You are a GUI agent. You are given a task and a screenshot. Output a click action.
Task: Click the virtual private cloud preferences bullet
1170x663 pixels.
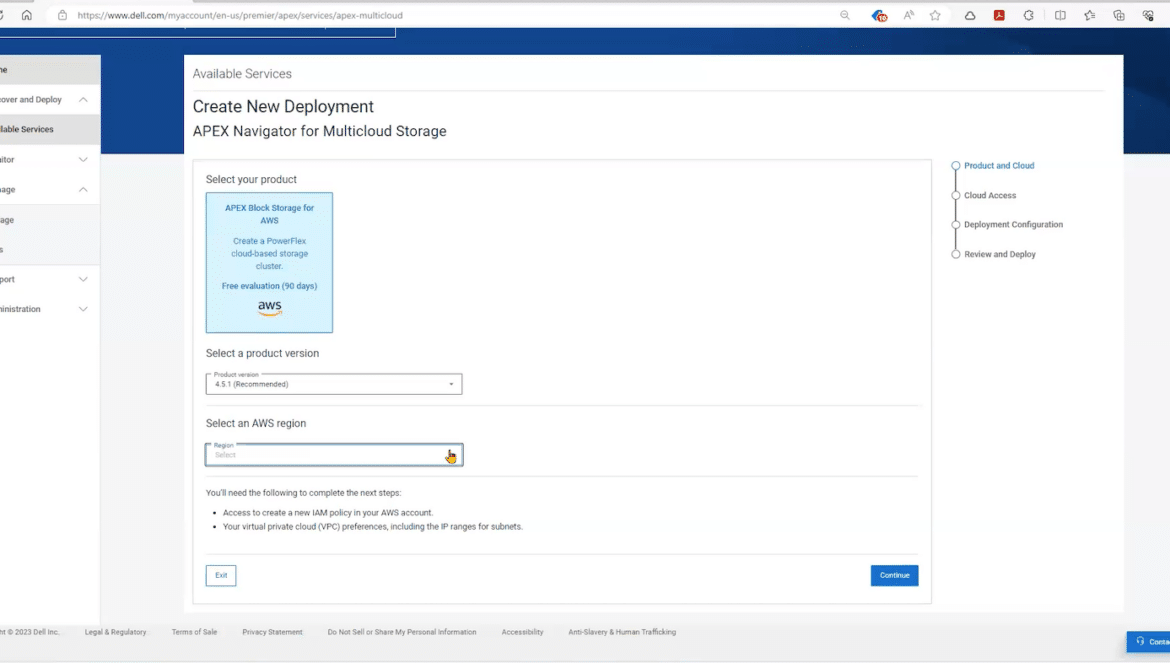pyautogui.click(x=372, y=527)
